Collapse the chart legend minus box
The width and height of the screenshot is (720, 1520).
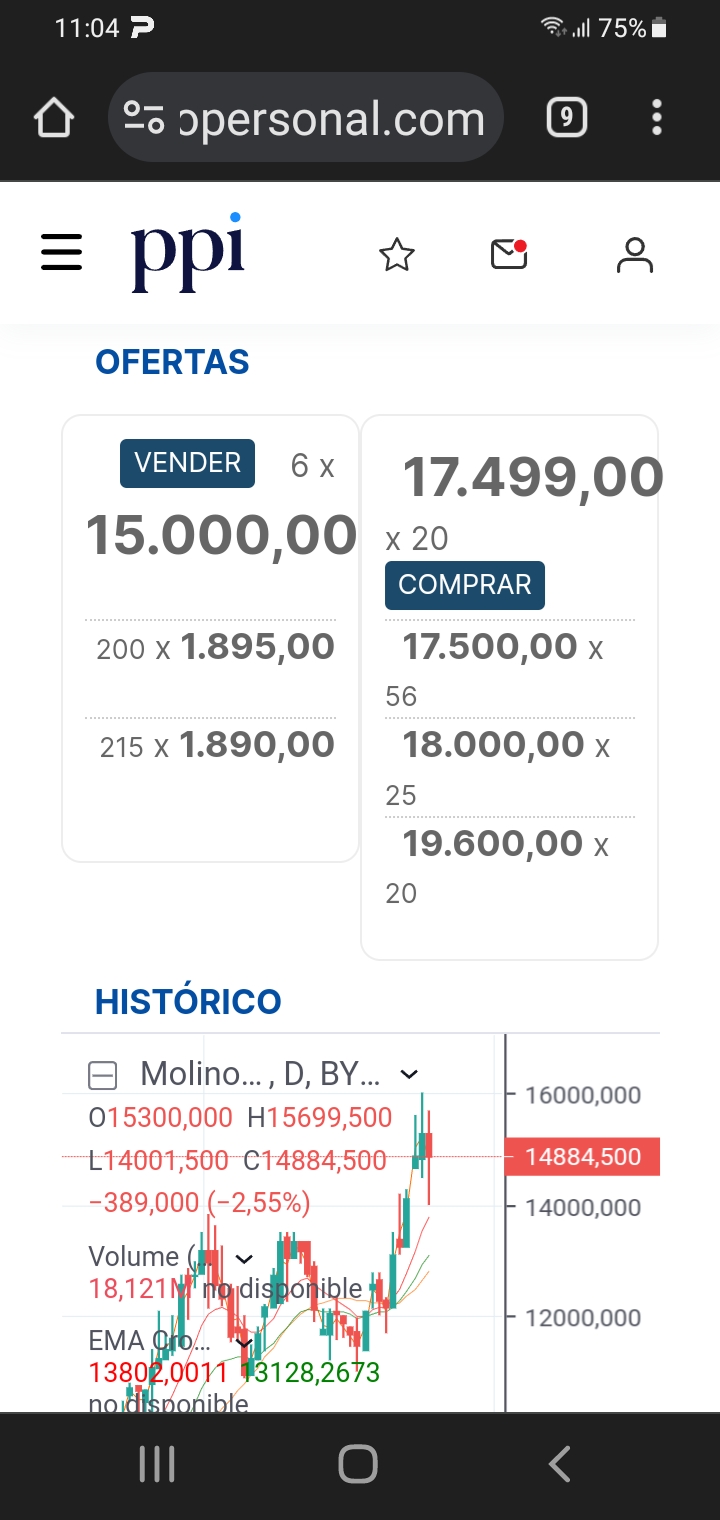tap(103, 1076)
